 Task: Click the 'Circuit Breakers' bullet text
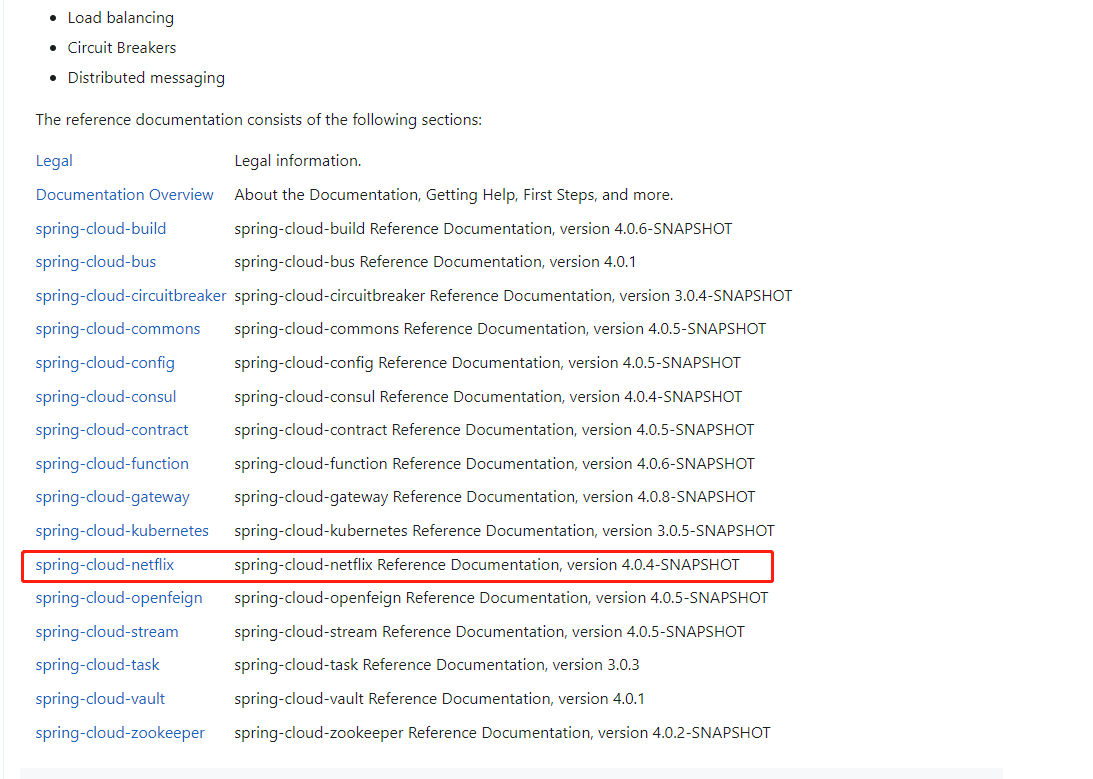[122, 48]
